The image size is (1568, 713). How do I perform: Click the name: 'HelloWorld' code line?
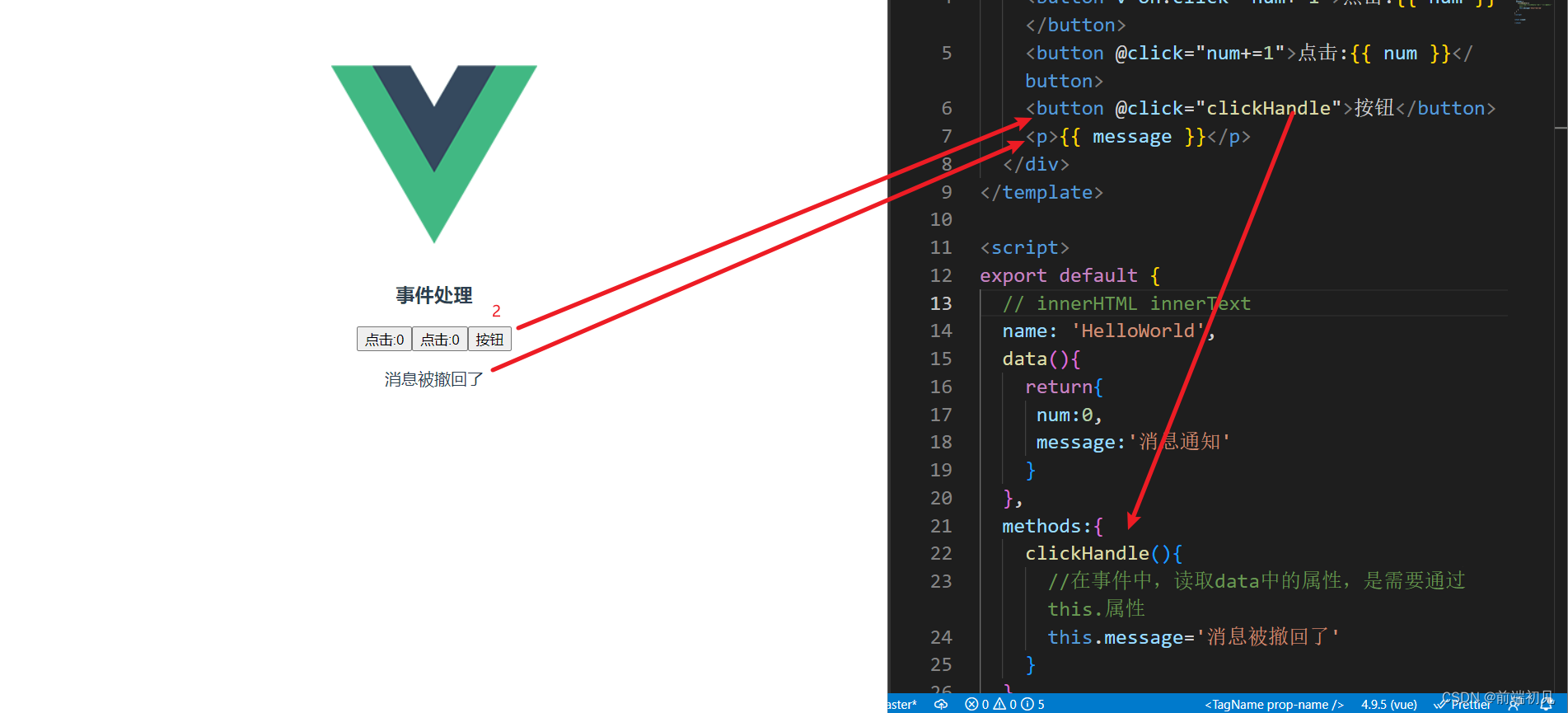(1108, 331)
